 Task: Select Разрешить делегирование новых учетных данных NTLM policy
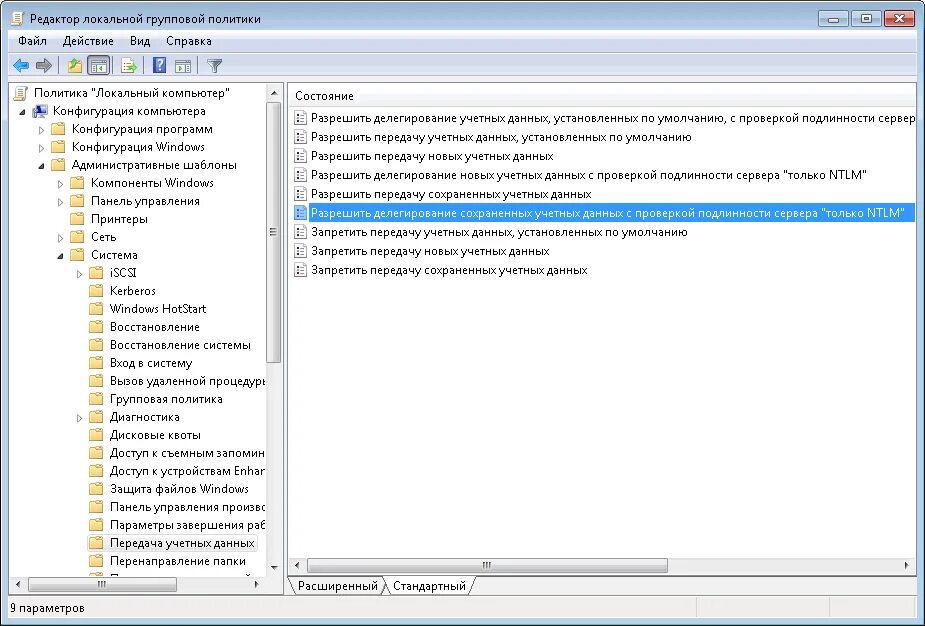tap(588, 175)
